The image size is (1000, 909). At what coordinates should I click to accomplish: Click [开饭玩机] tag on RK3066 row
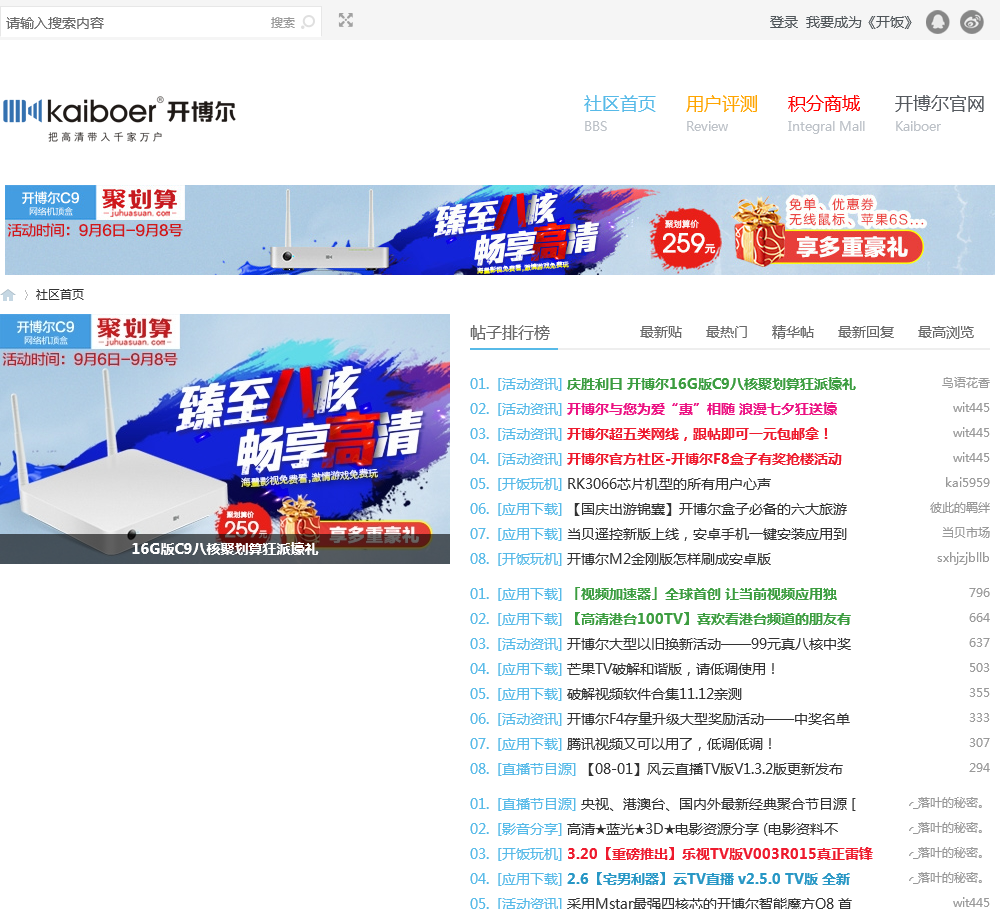click(529, 484)
